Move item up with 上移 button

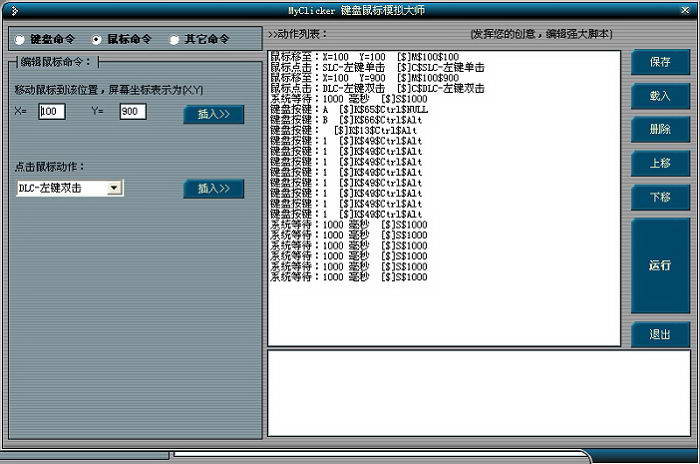click(660, 163)
